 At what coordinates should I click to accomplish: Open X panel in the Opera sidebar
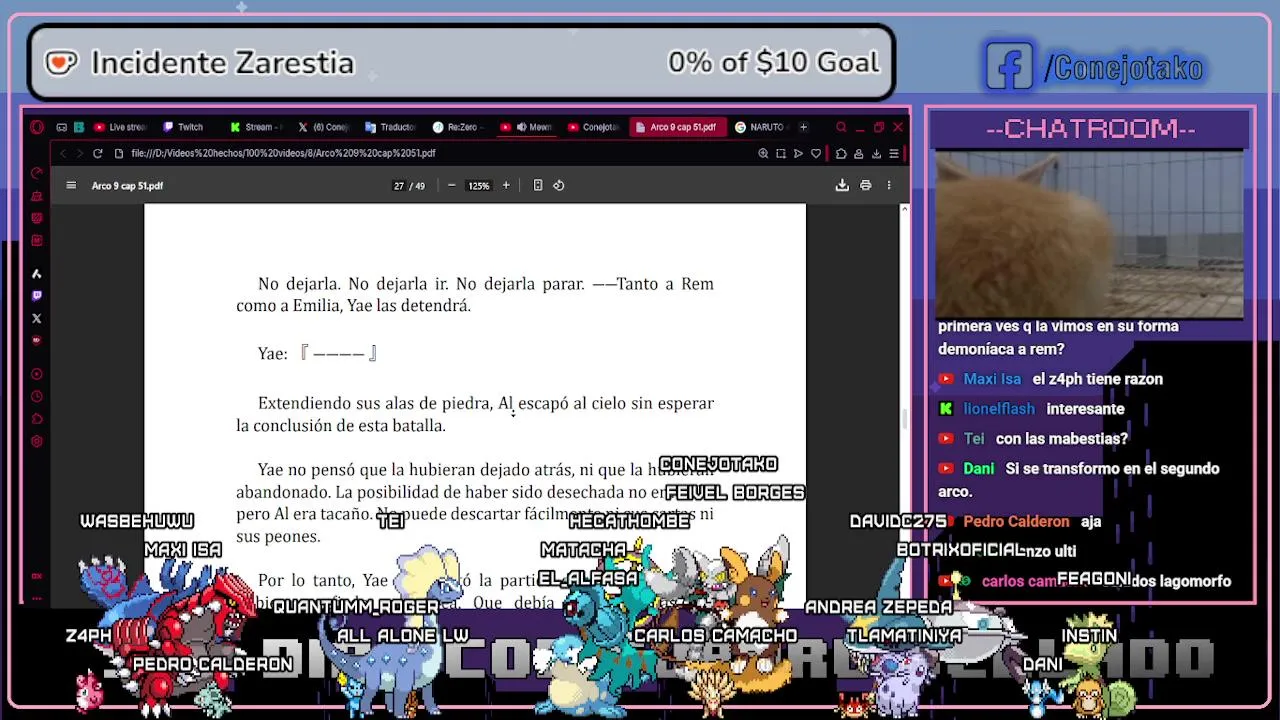click(x=37, y=318)
